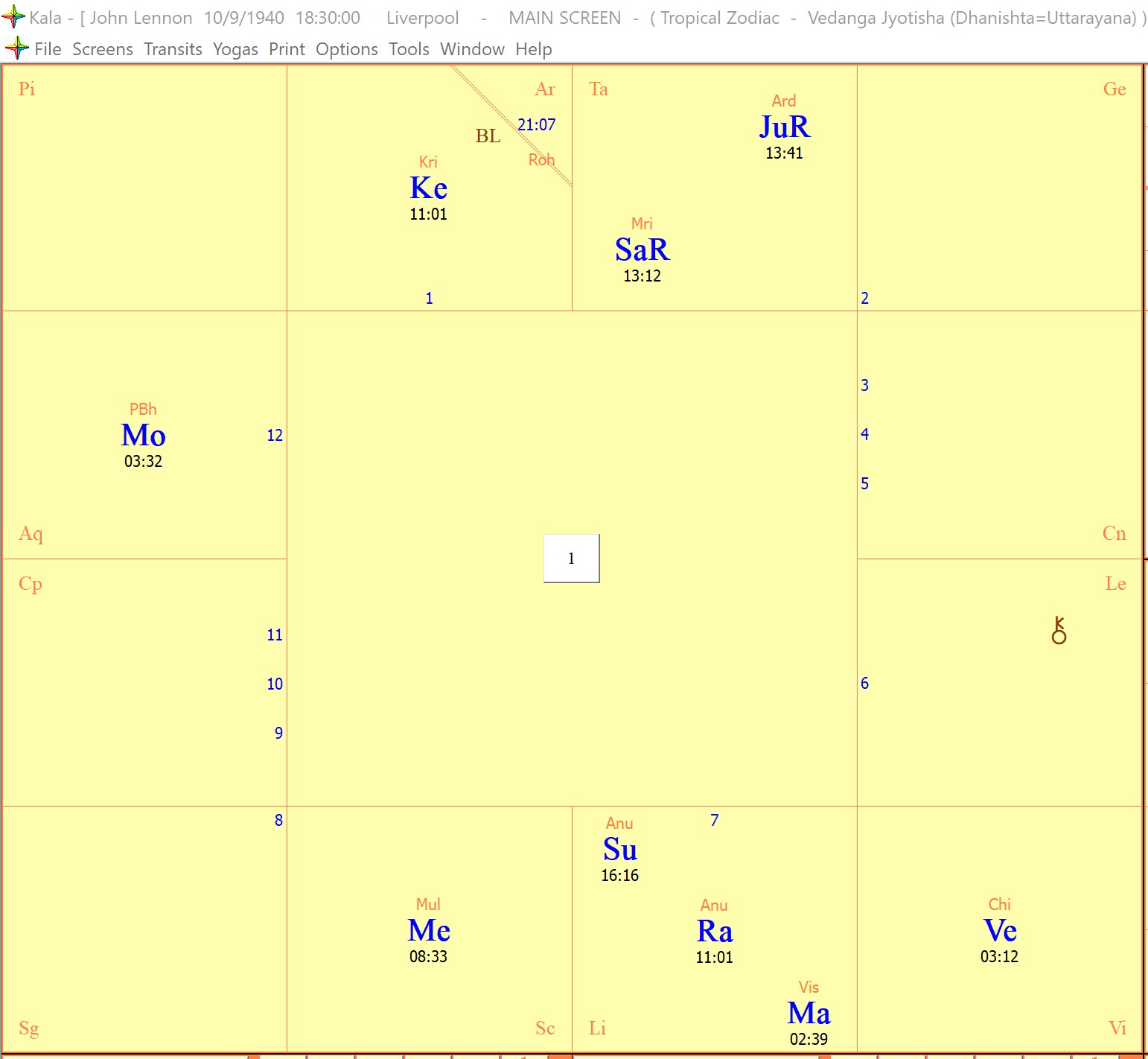Click the center chart number 1 button

(571, 559)
